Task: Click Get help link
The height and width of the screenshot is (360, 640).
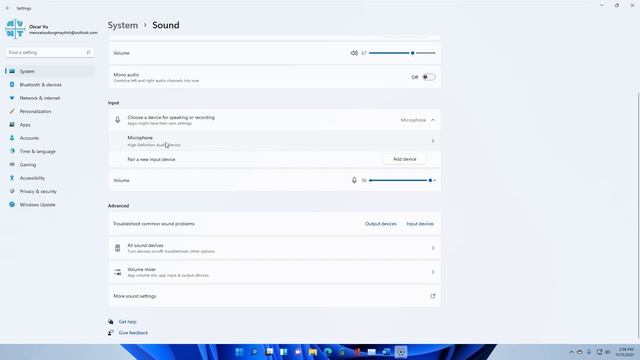Action: 127,322
